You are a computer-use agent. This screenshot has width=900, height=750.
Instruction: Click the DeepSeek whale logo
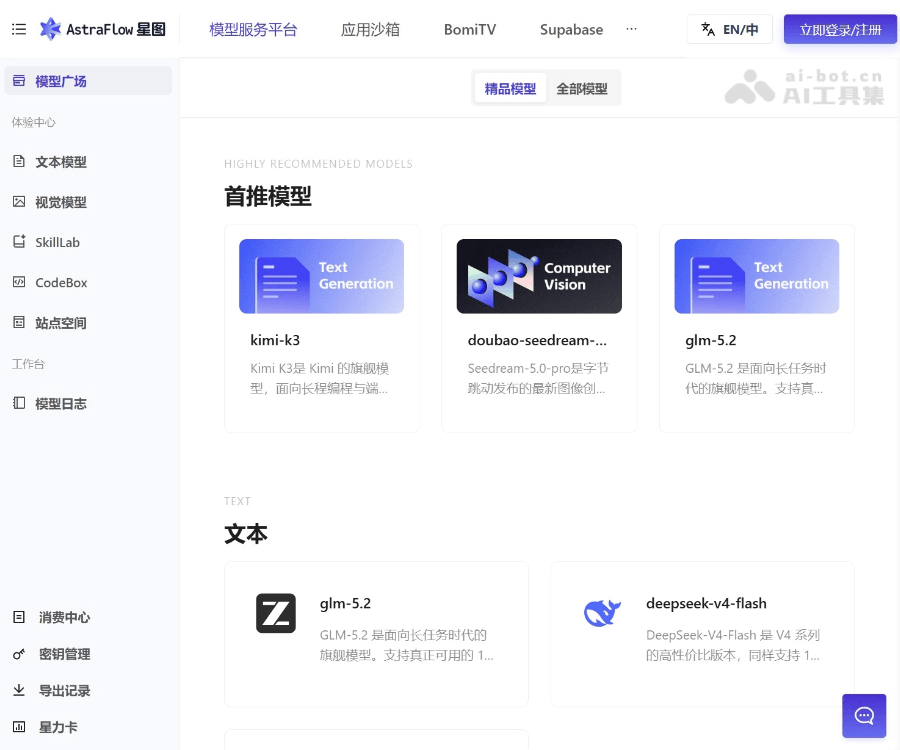(602, 613)
